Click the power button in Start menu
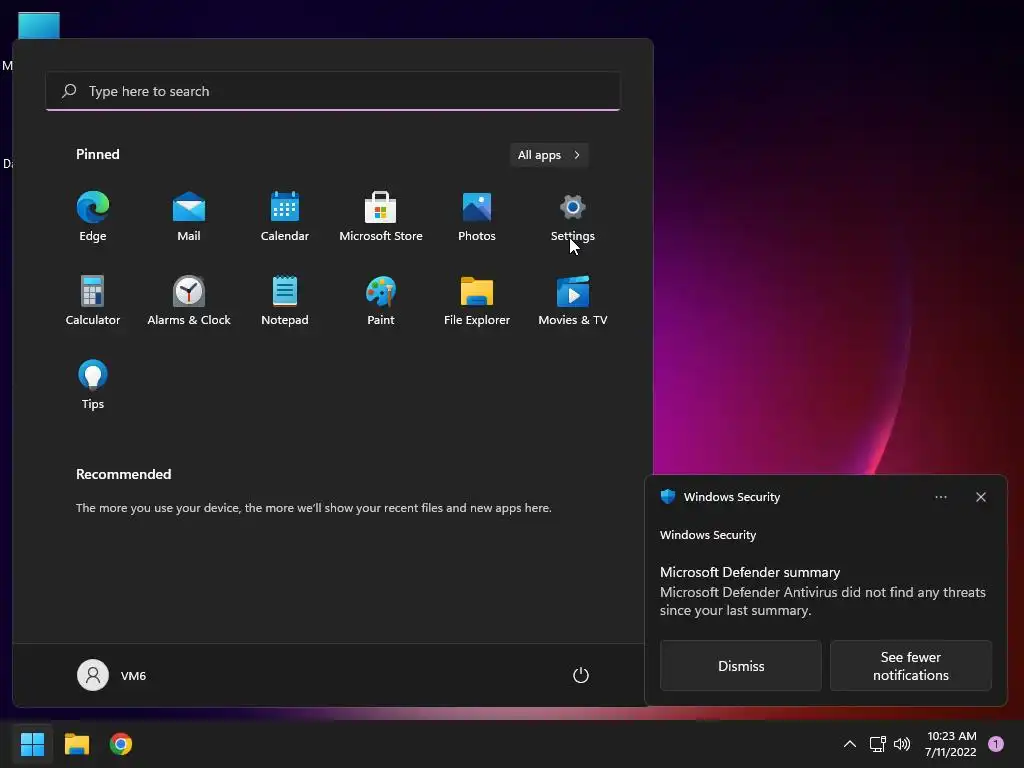 581,675
